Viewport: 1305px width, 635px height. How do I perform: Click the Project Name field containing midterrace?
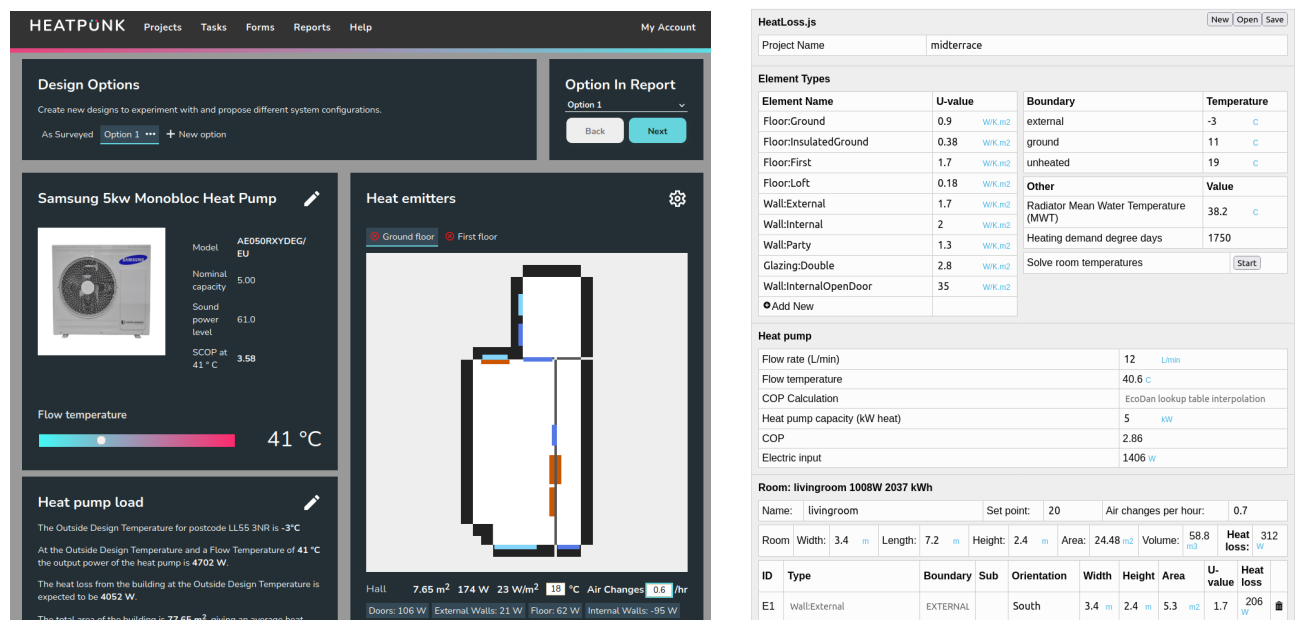point(1107,45)
